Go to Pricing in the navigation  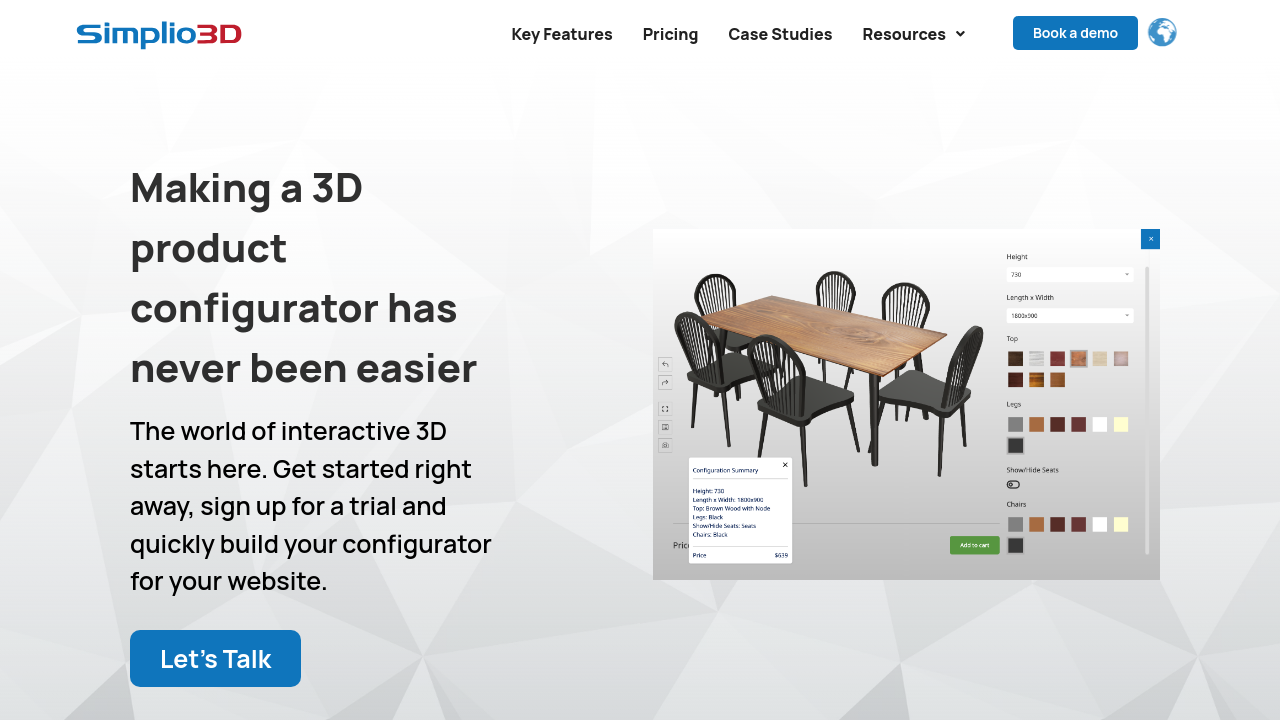click(x=670, y=34)
